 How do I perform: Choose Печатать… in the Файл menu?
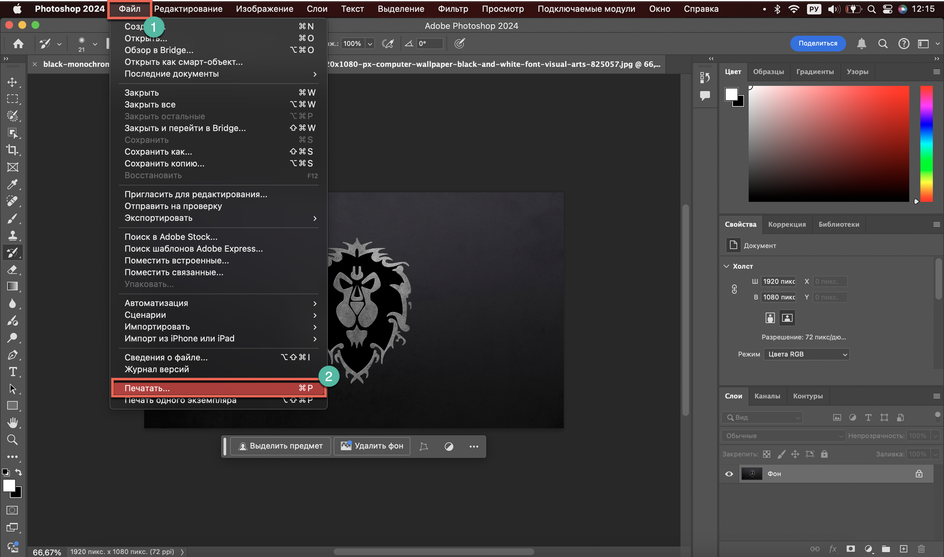coord(219,388)
